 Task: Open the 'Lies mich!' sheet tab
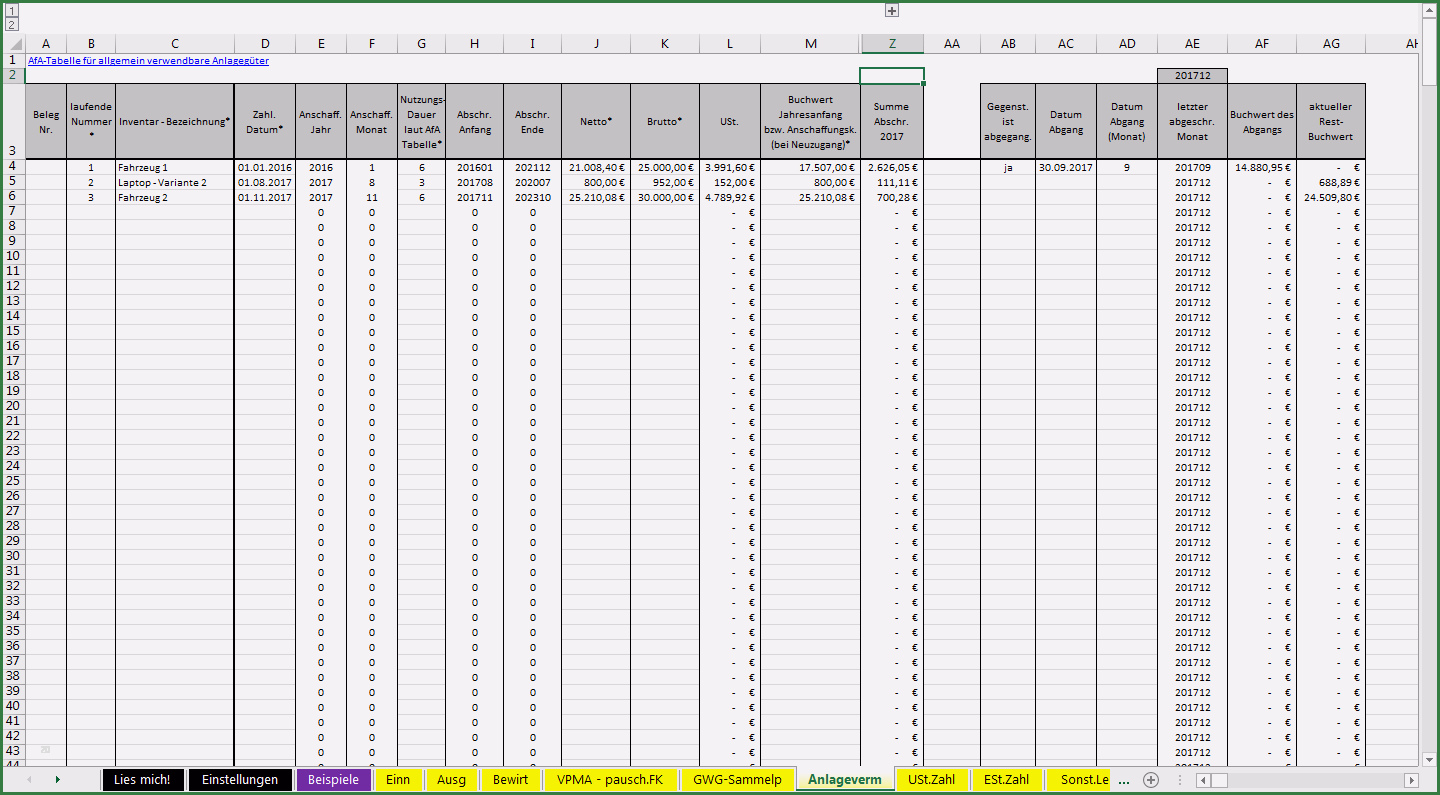(x=142, y=780)
